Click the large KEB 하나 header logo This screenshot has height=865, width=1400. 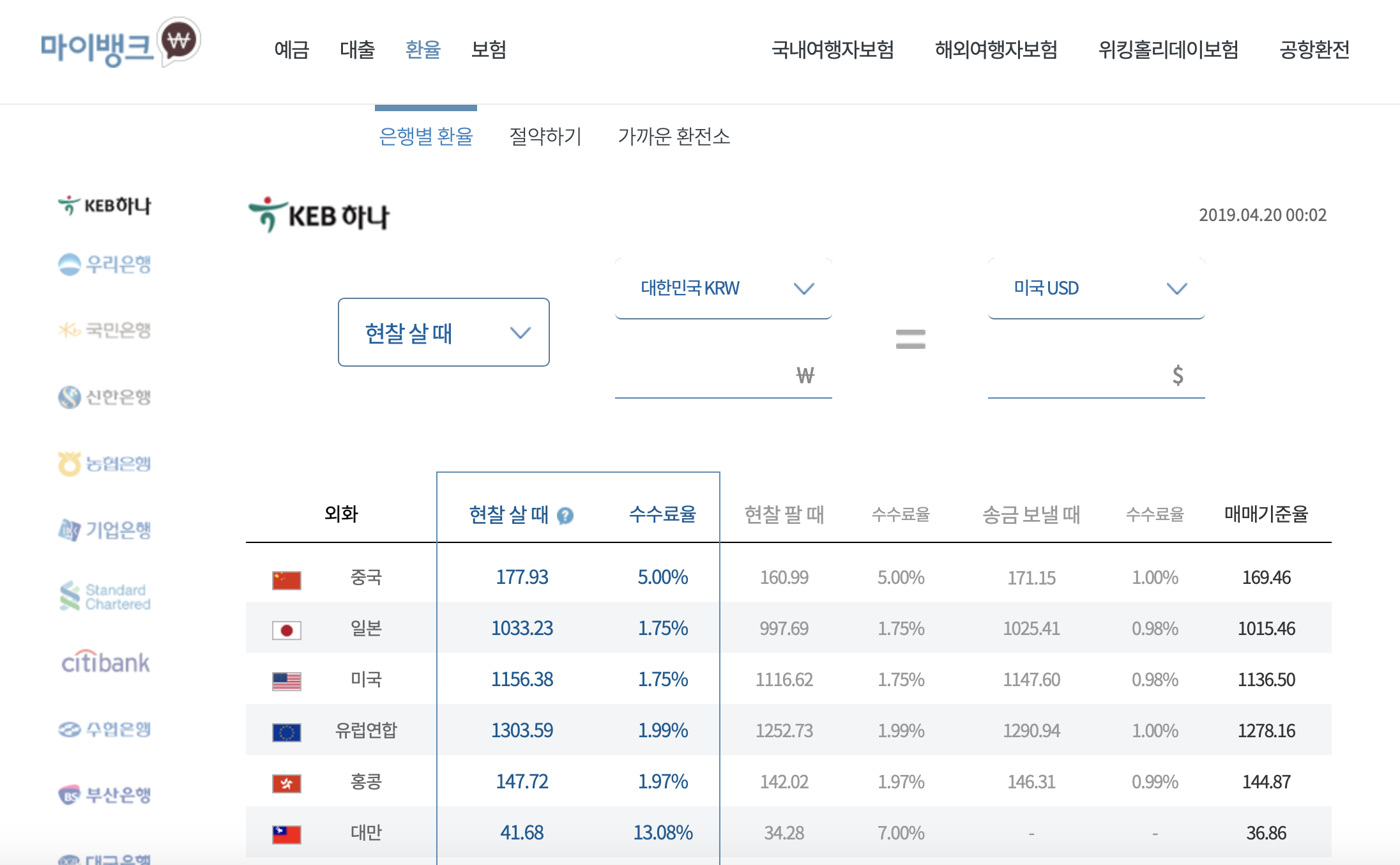click(319, 215)
